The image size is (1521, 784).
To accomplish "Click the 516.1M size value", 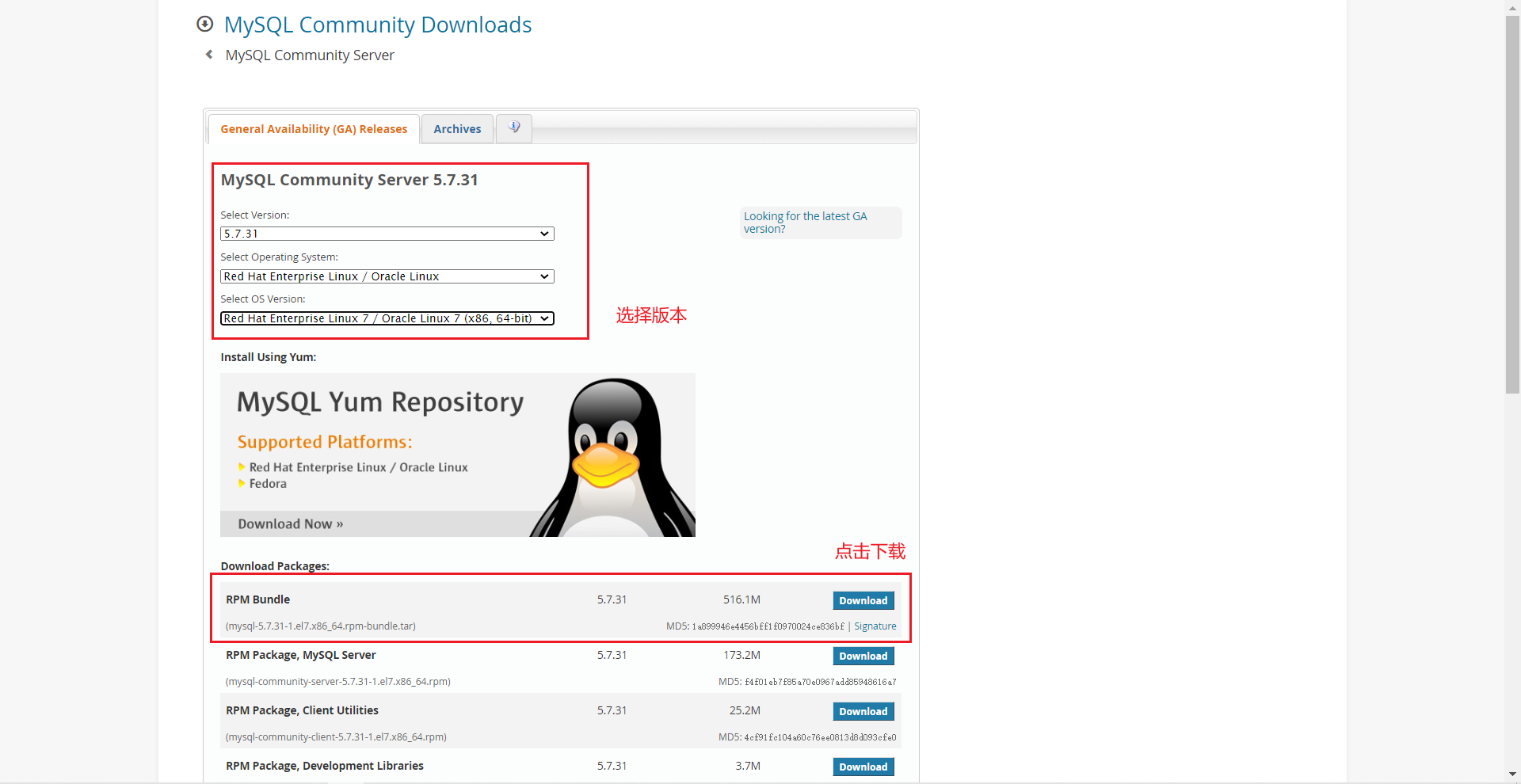I will click(741, 599).
